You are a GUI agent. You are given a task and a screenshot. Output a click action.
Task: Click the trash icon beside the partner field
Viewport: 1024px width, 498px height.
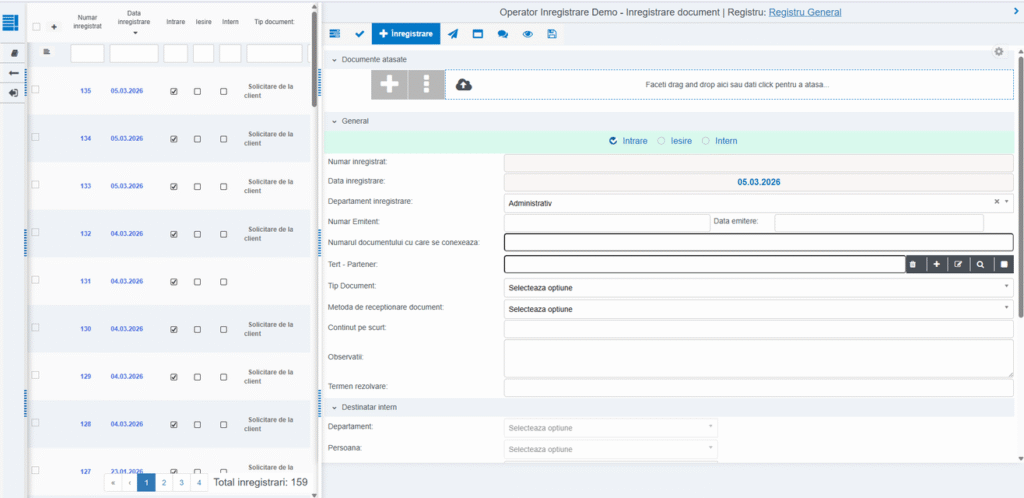(x=912, y=264)
